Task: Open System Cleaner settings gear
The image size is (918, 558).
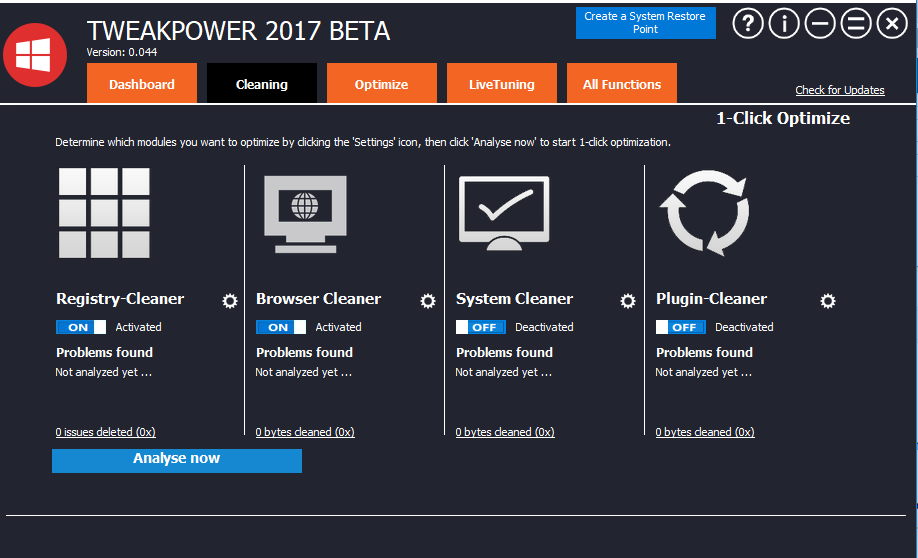Action: 628,300
